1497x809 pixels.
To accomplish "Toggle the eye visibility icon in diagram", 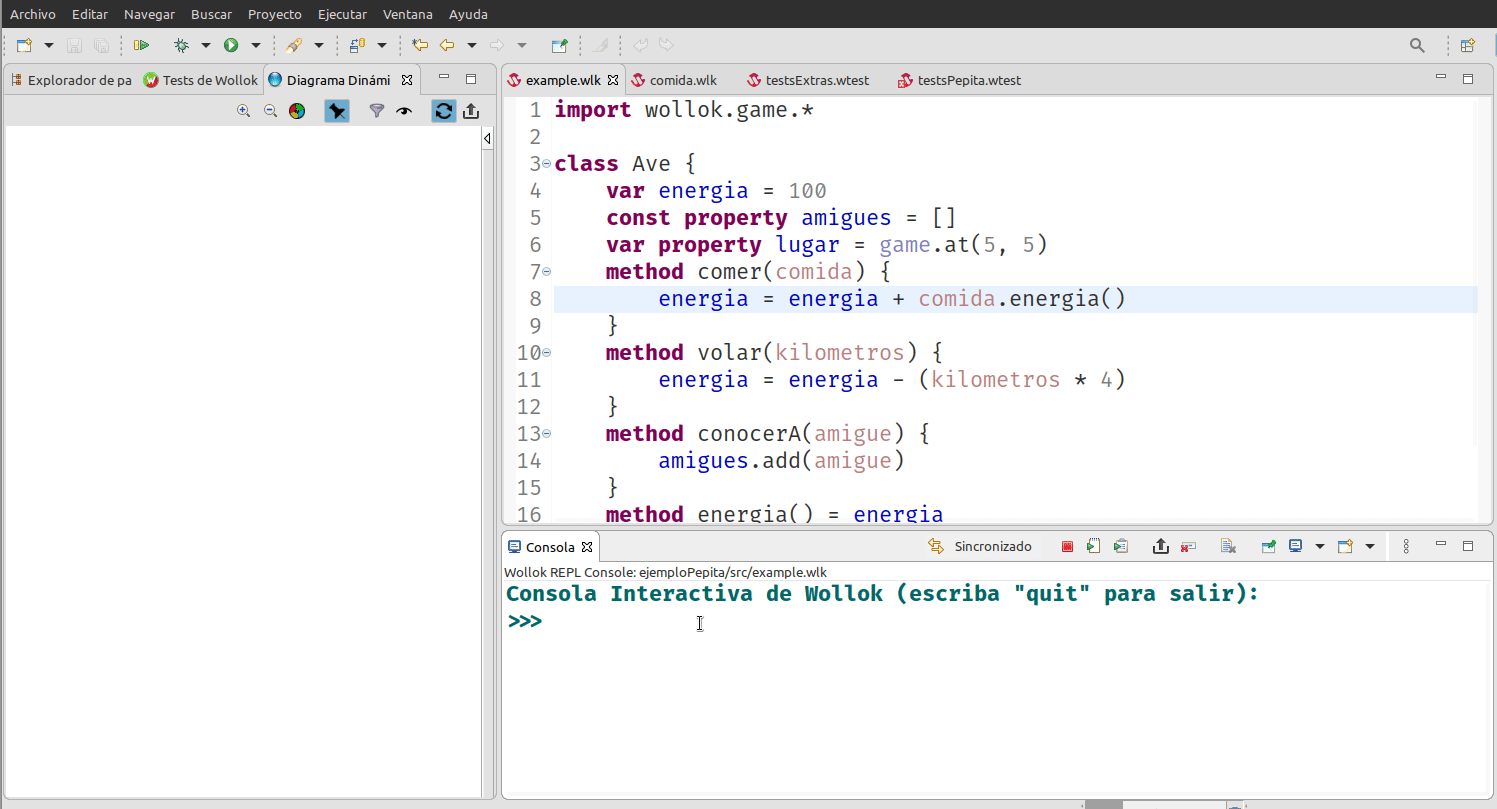I will (x=404, y=111).
